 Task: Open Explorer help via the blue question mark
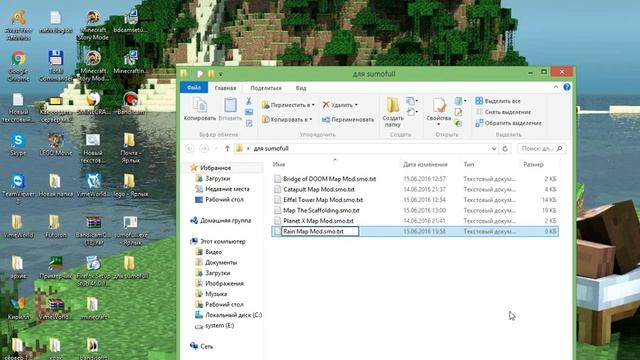[x=567, y=87]
